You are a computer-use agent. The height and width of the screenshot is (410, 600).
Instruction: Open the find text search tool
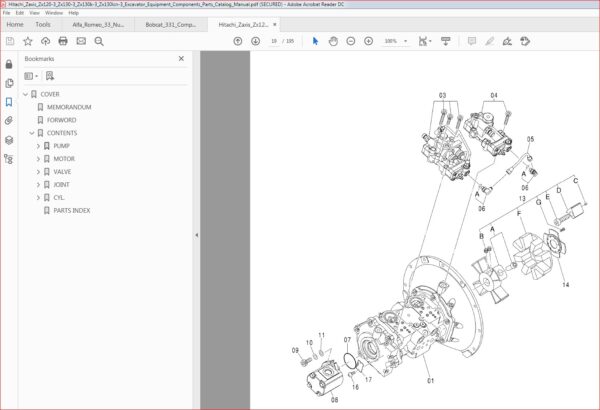[x=99, y=41]
